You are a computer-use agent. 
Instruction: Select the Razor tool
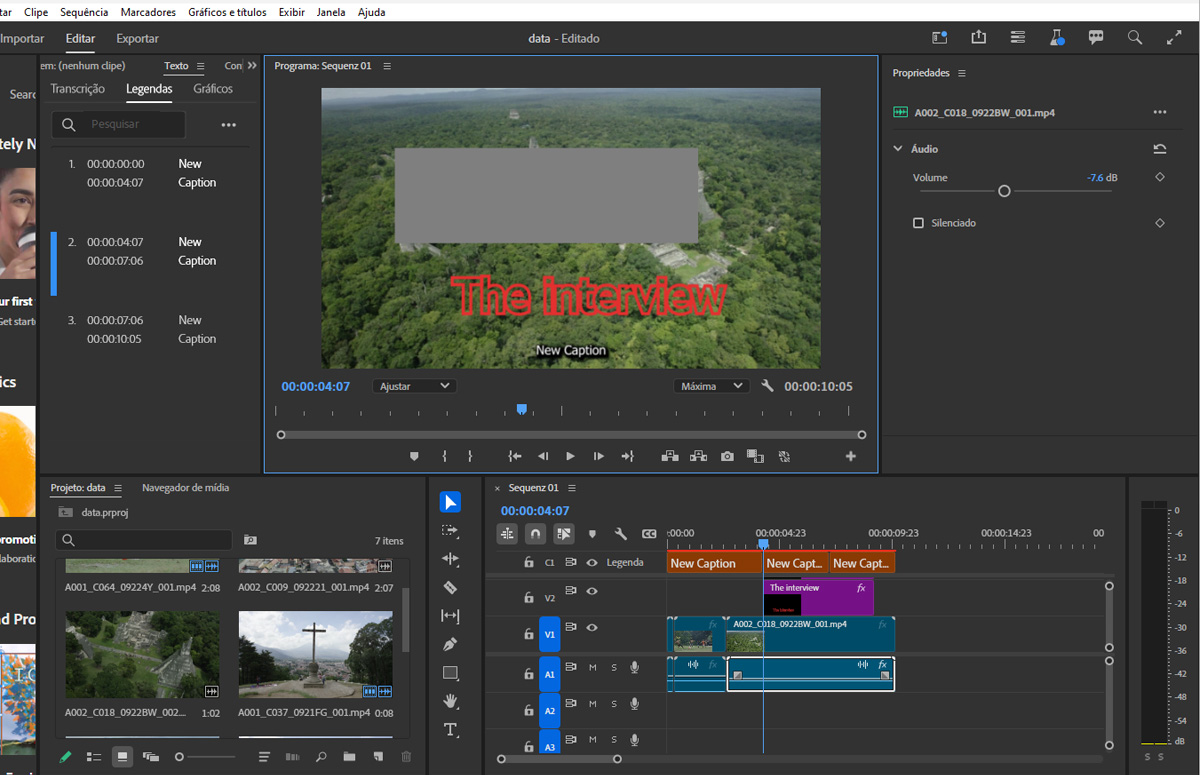(450, 588)
